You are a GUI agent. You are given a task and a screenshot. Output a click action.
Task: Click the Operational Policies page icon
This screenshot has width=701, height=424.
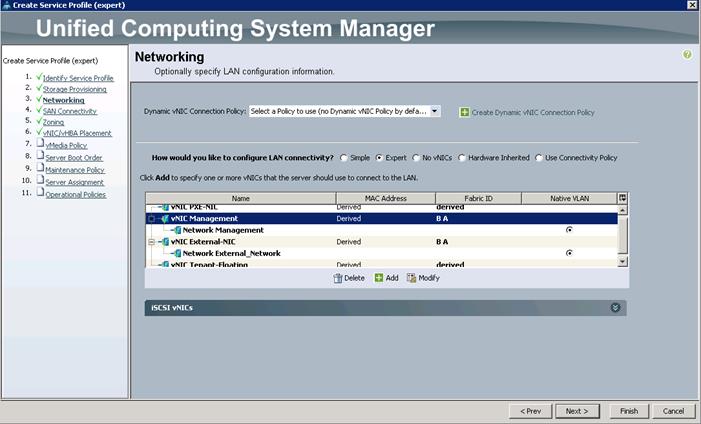point(40,193)
